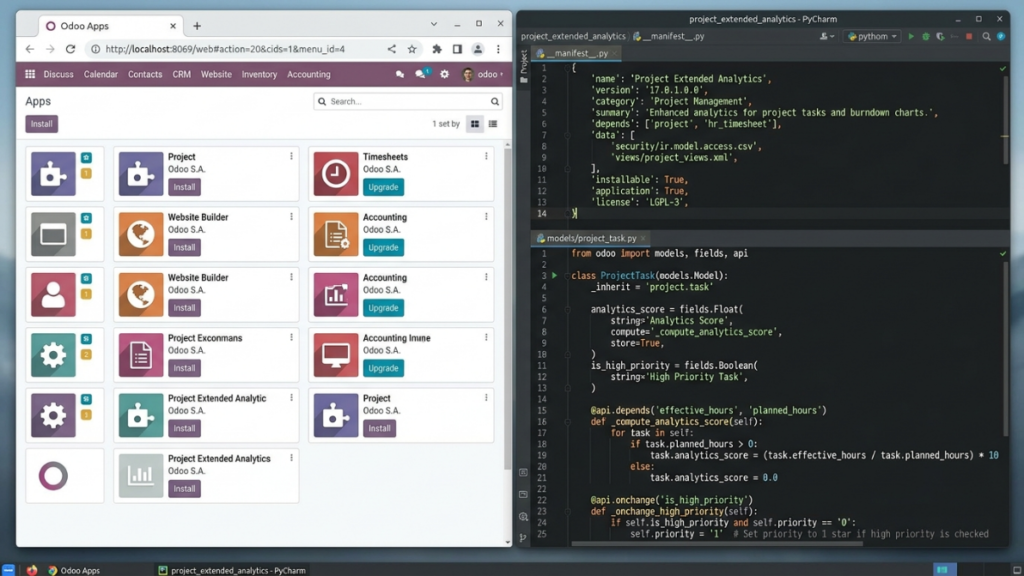Open the Discuss menu
This screenshot has width=1024, height=576.
(58, 74)
